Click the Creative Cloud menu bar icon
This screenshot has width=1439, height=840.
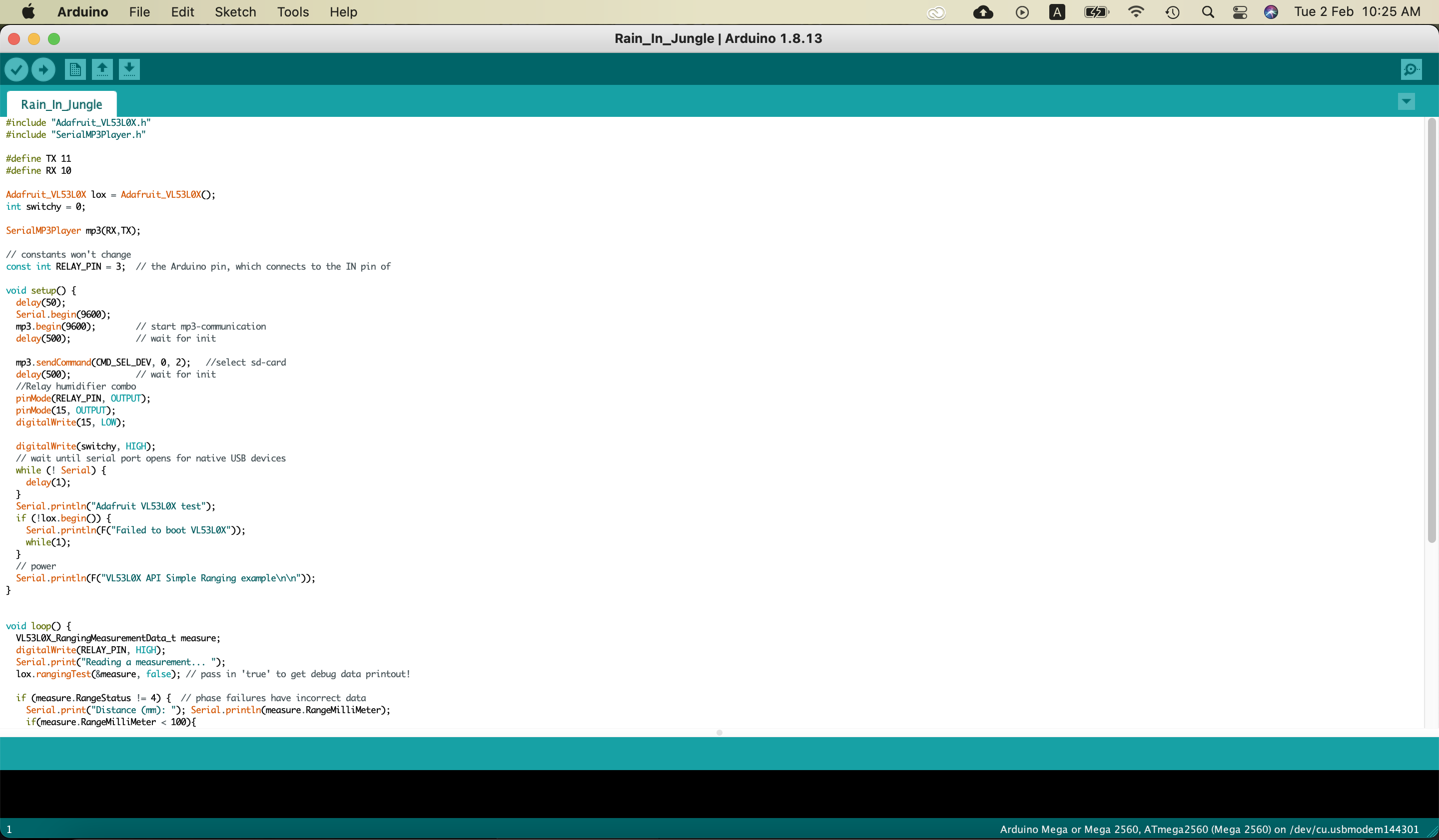pyautogui.click(x=936, y=12)
